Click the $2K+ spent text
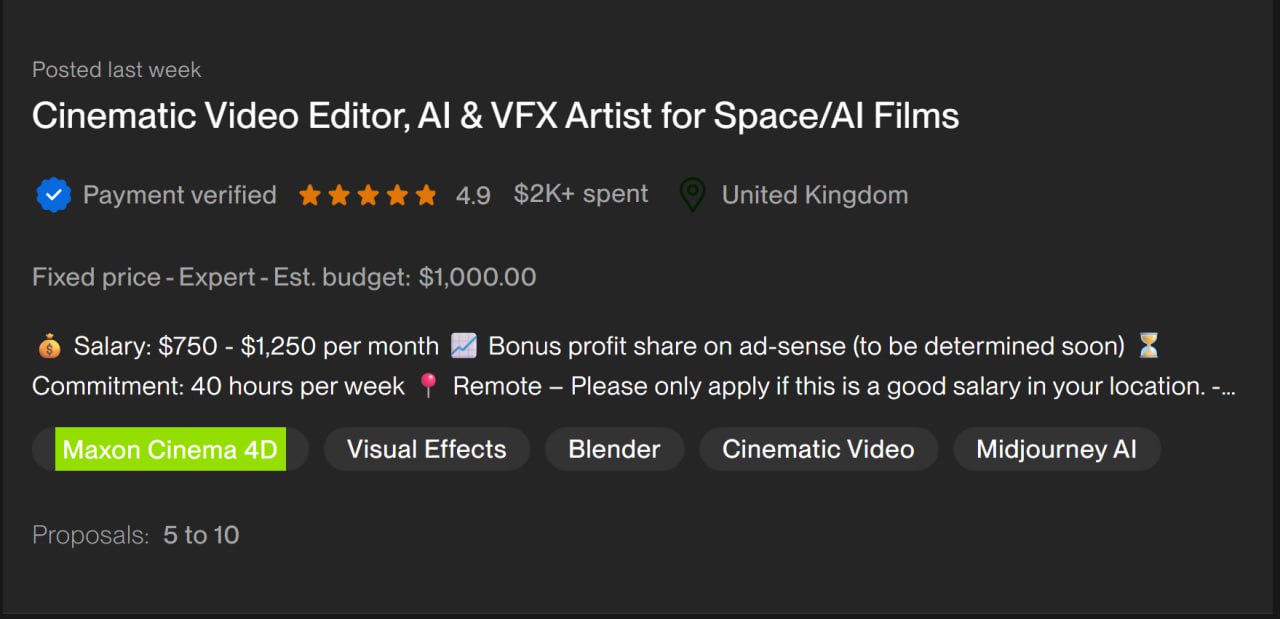The width and height of the screenshot is (1280, 619). pyautogui.click(x=580, y=194)
